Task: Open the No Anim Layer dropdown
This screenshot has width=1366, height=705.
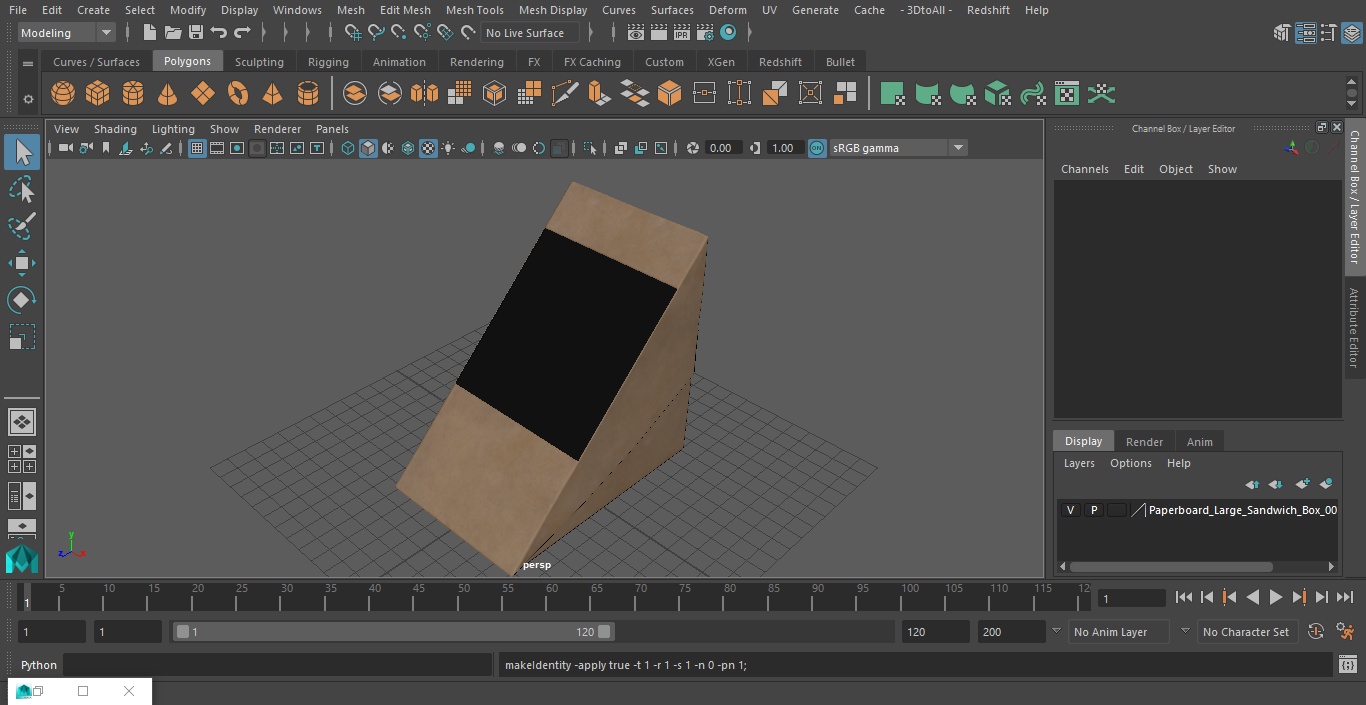Action: [1119, 632]
